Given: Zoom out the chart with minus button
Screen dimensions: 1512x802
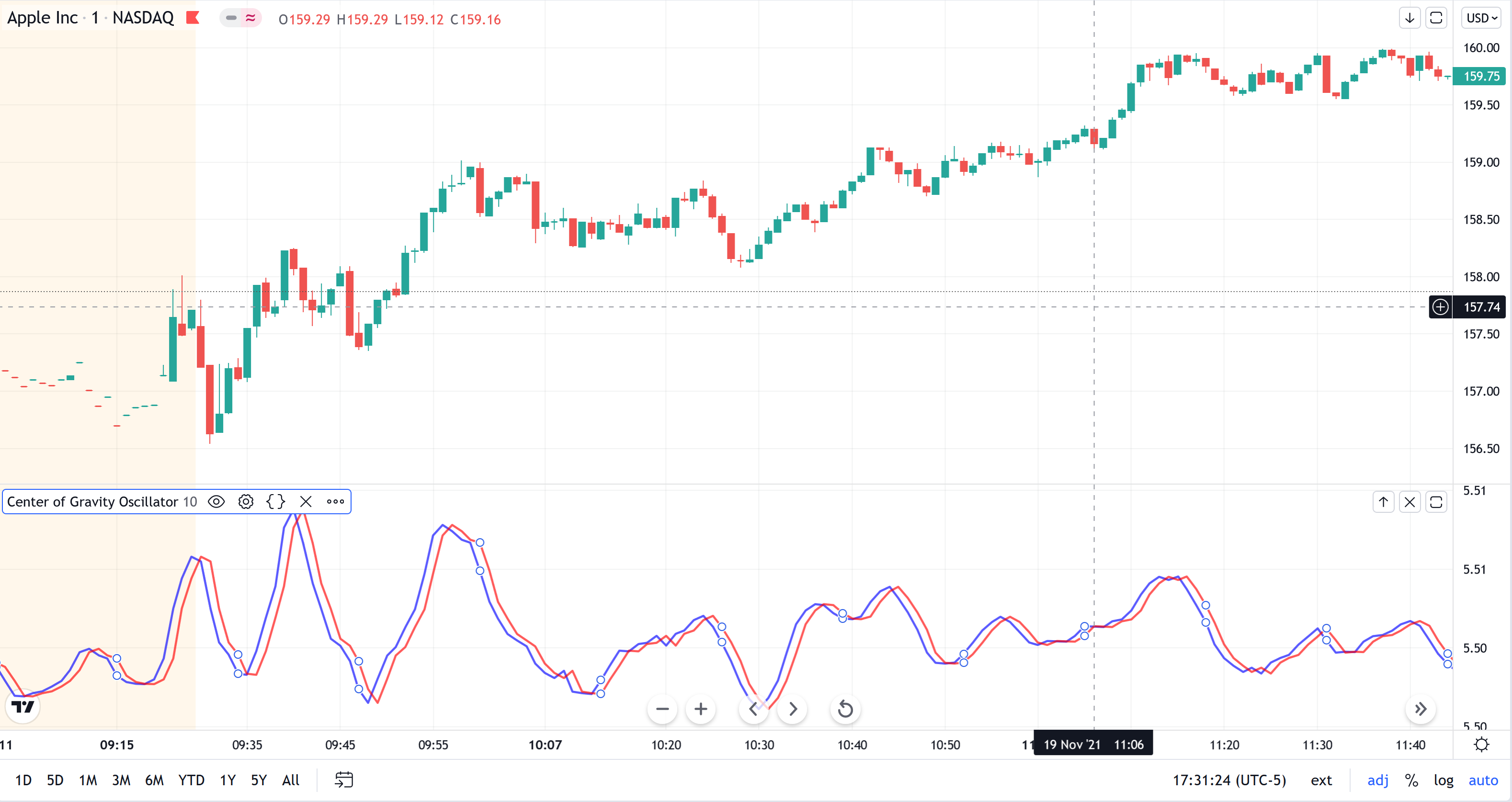Looking at the screenshot, I should (x=663, y=709).
